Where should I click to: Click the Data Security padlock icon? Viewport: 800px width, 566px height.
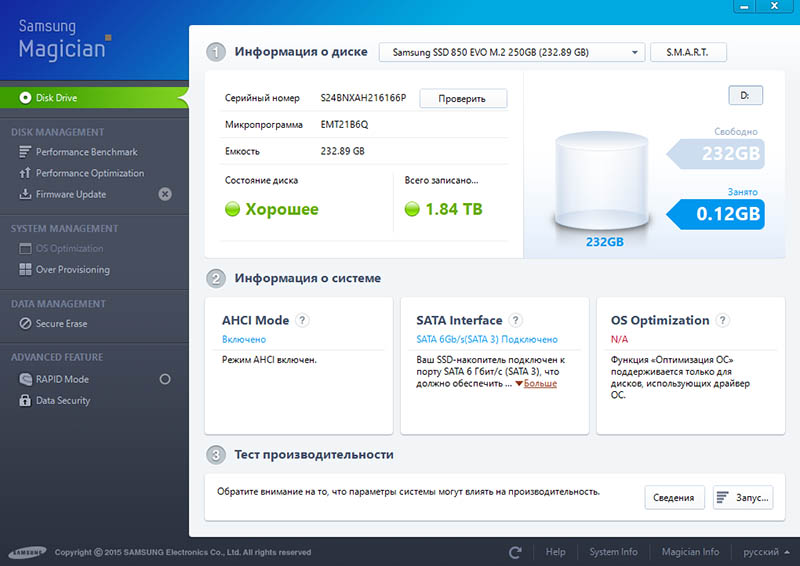pos(25,400)
